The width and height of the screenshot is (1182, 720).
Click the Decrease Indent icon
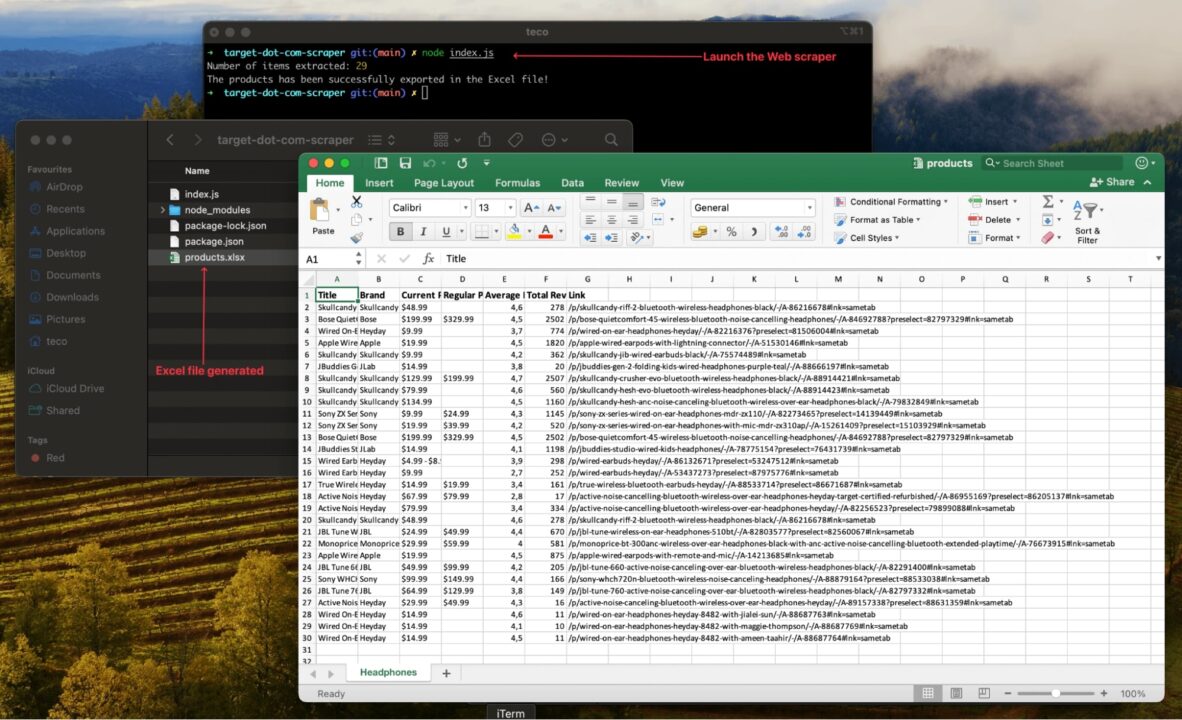[589, 237]
